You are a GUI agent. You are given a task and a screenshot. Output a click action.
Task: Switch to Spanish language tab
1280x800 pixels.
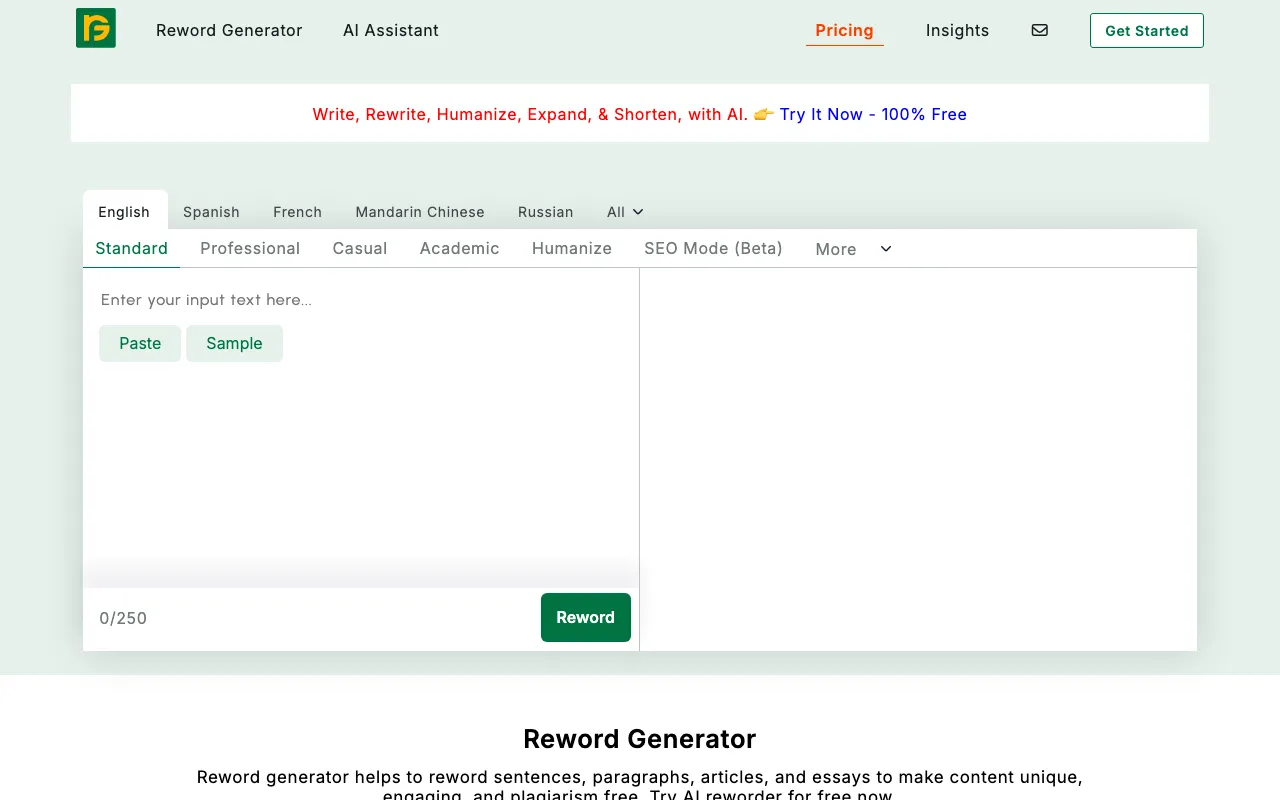tap(211, 212)
